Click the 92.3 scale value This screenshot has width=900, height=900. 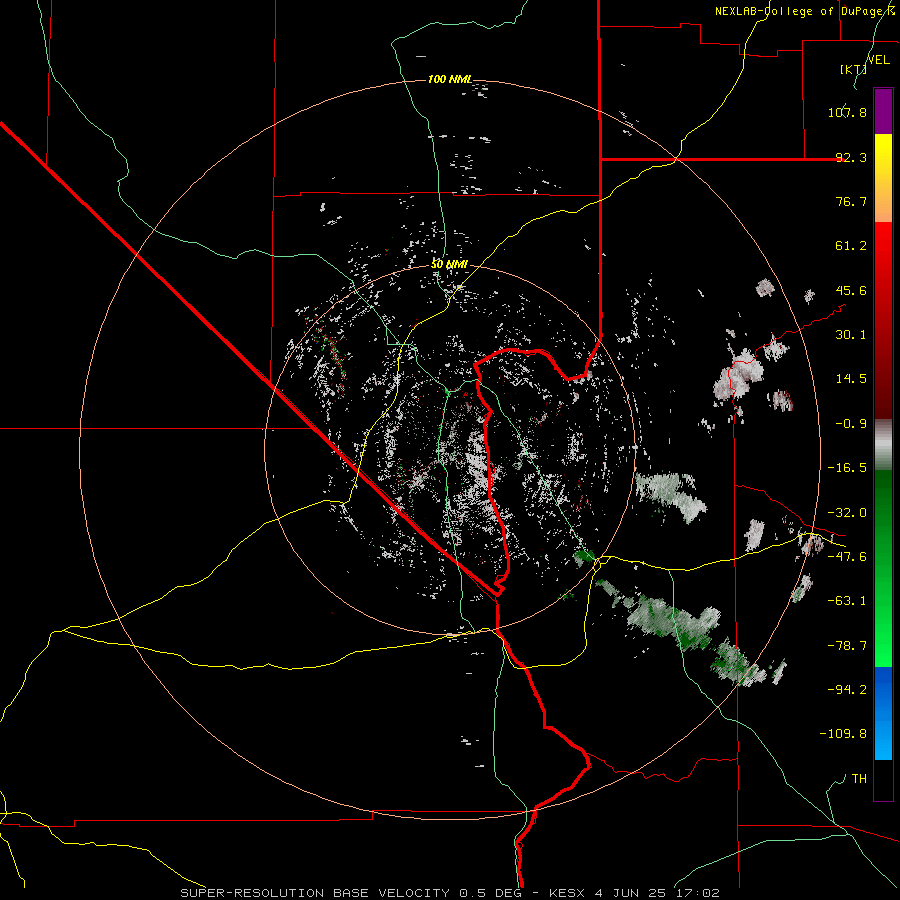851,157
